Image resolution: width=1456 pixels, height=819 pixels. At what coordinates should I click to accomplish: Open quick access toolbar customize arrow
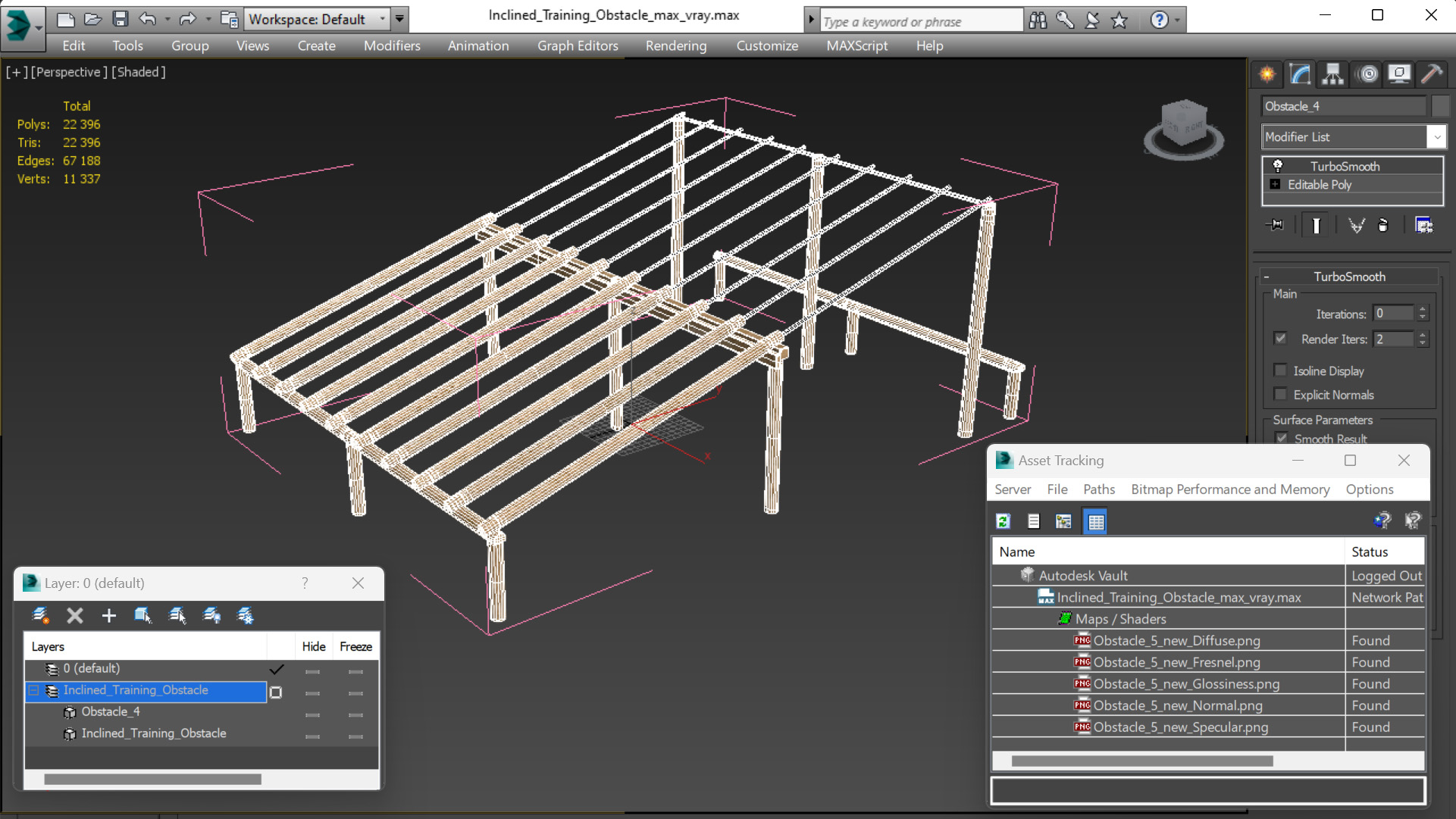coord(399,19)
